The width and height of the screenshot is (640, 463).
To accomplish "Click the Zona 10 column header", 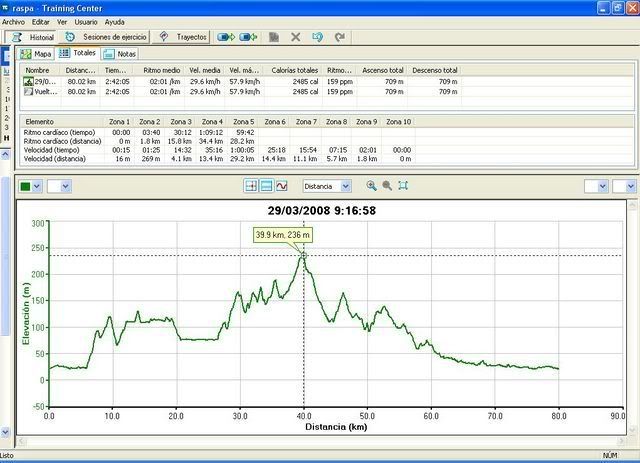I will [398, 122].
